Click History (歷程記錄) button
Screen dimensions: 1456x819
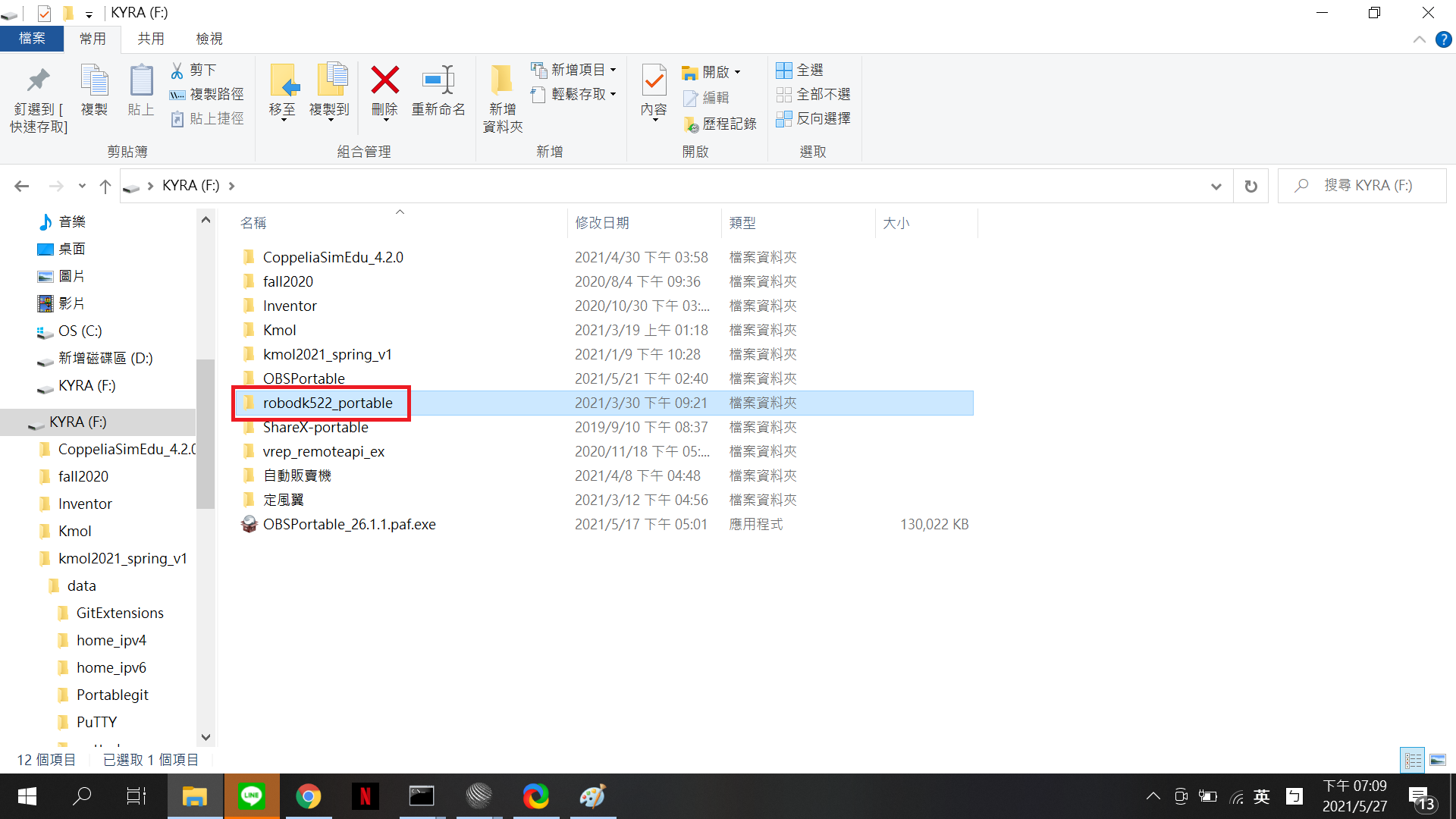click(x=720, y=124)
